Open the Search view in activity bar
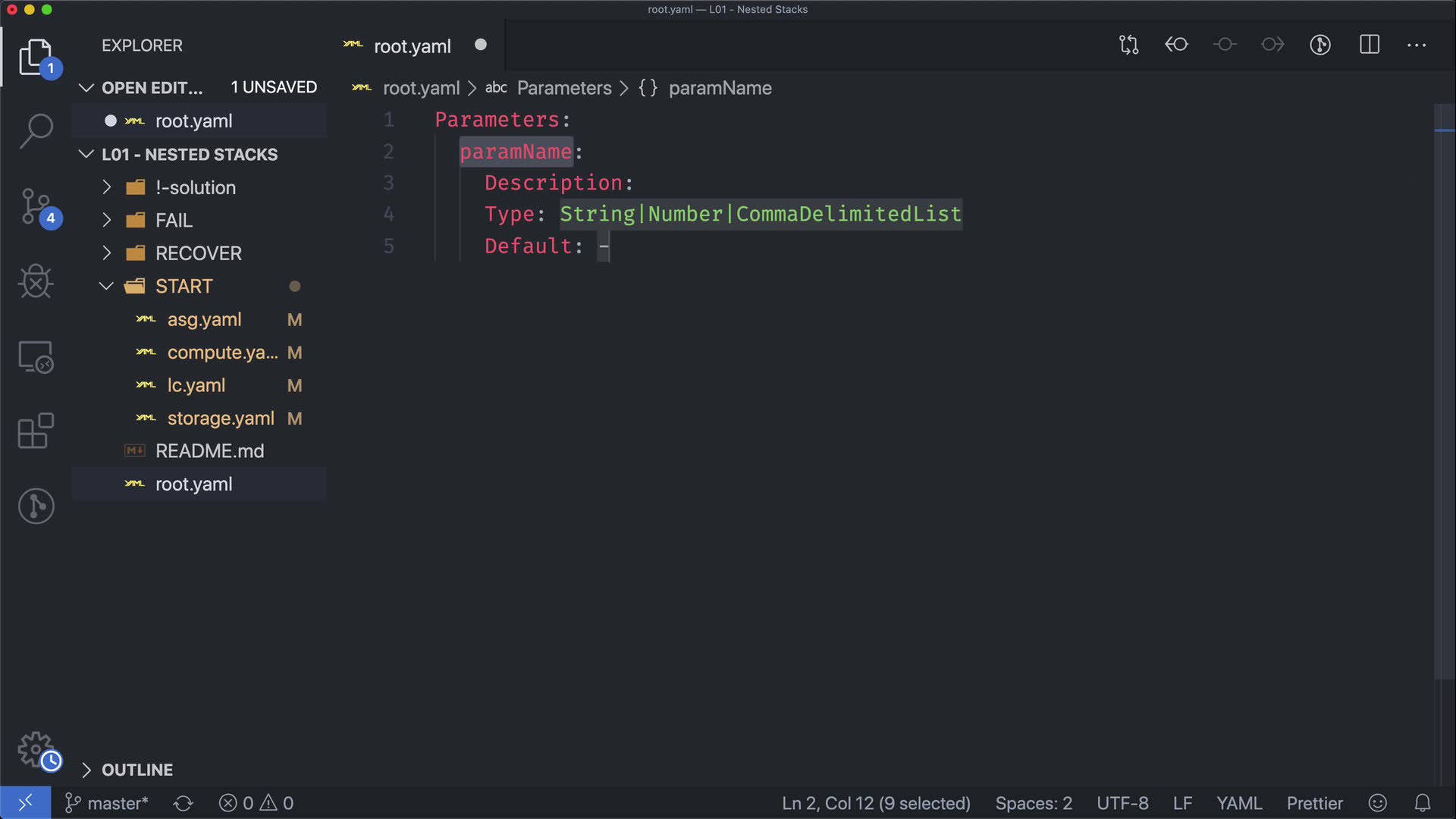The height and width of the screenshot is (819, 1456). point(36,130)
